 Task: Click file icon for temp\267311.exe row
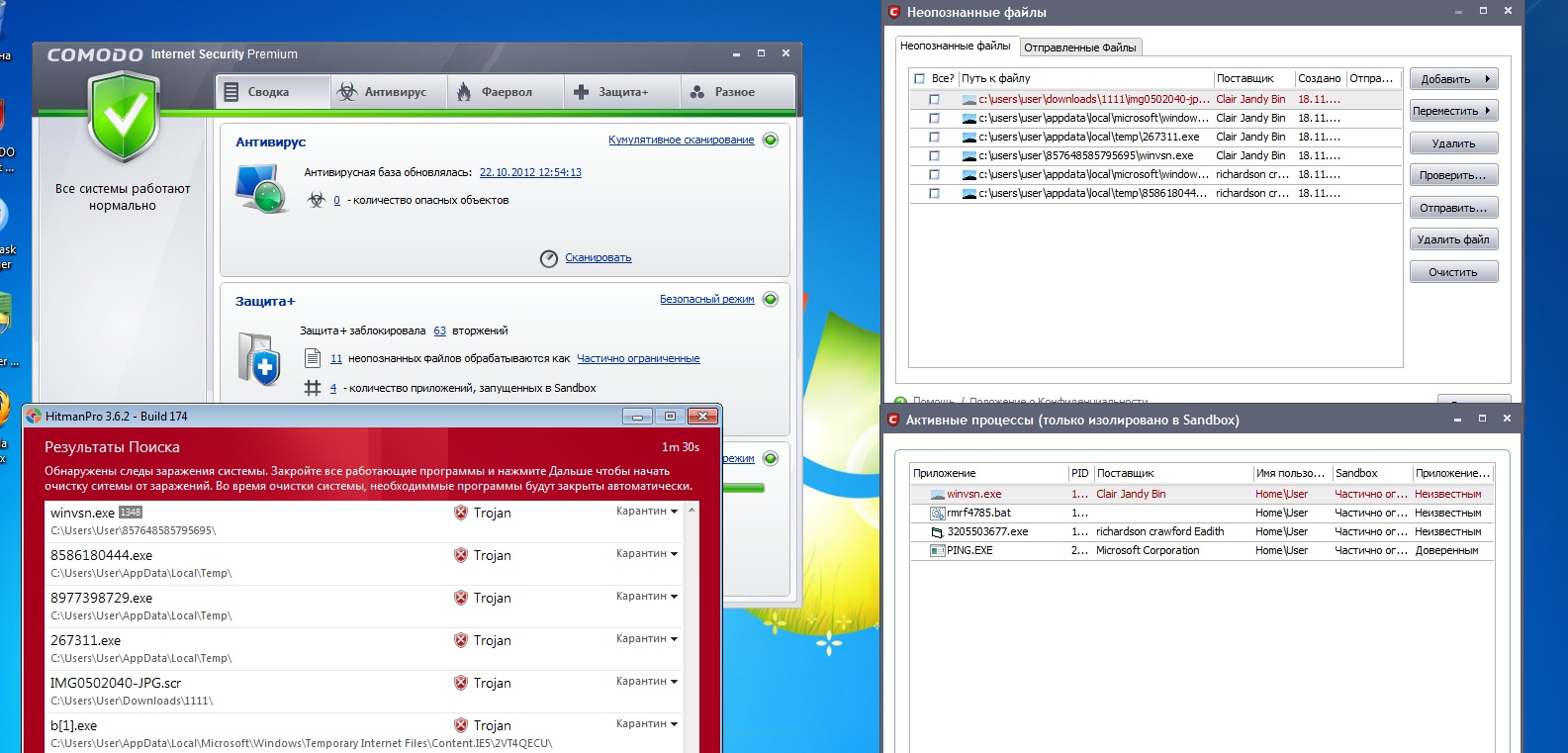(969, 138)
